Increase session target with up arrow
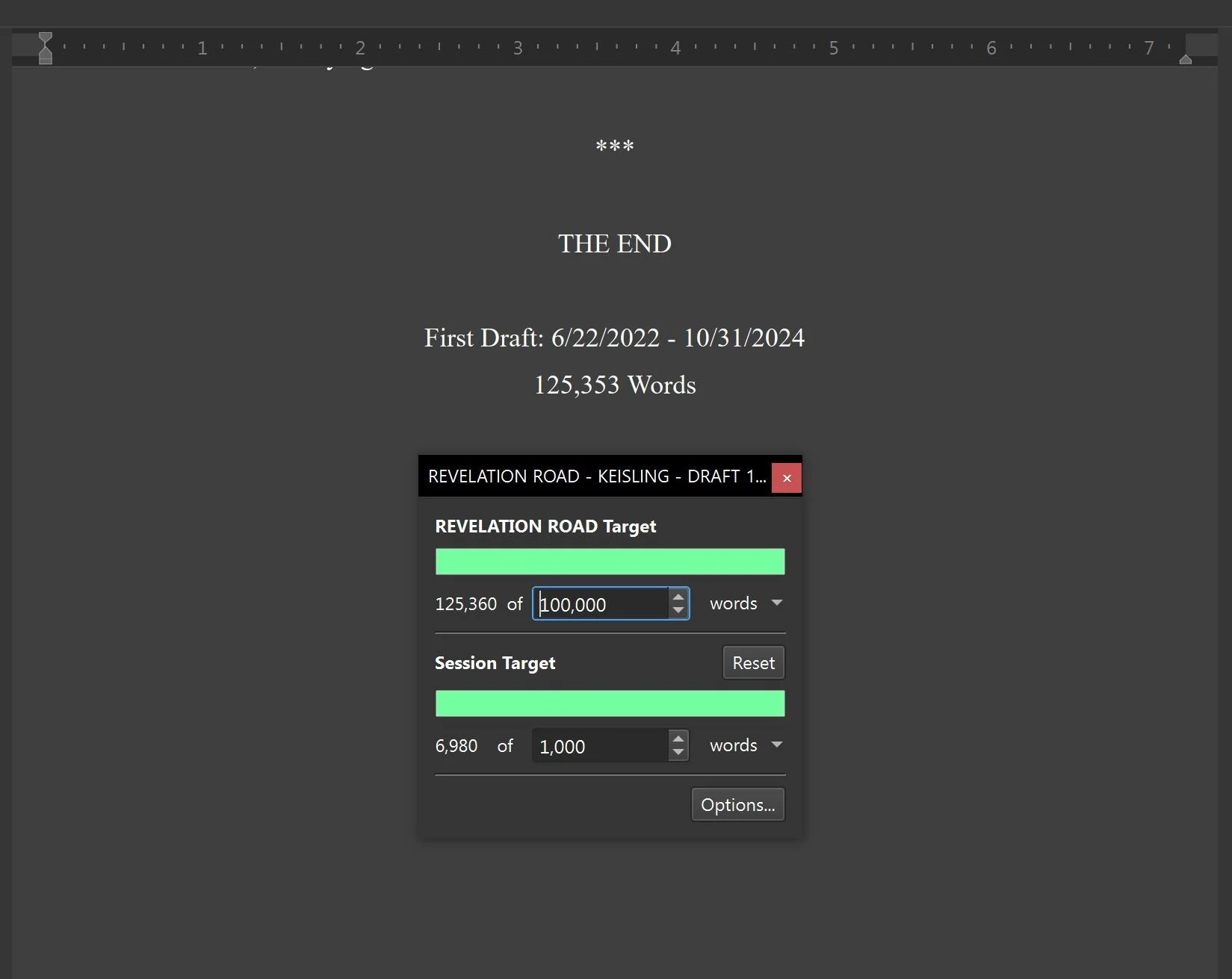Viewport: 1232px width, 979px height. (678, 739)
